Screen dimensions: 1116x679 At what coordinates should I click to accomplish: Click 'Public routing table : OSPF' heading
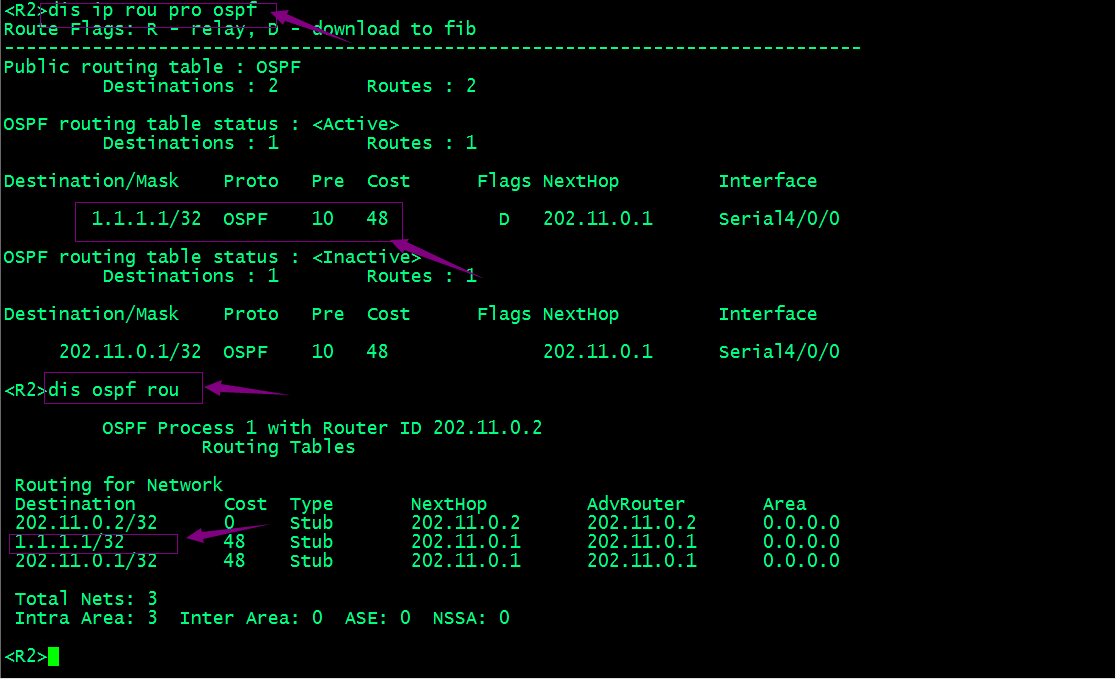[x=152, y=67]
